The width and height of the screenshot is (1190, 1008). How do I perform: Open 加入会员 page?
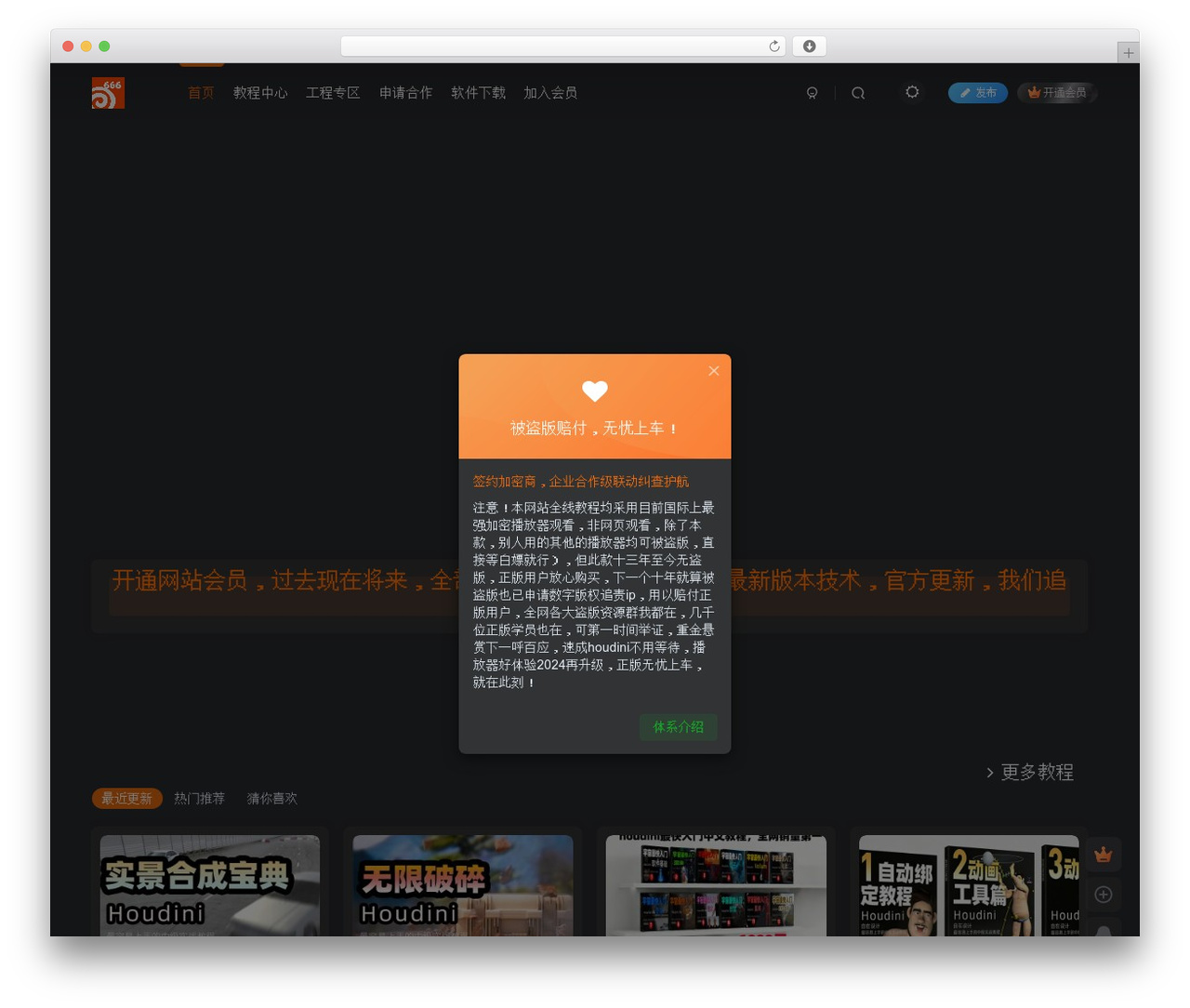point(550,93)
